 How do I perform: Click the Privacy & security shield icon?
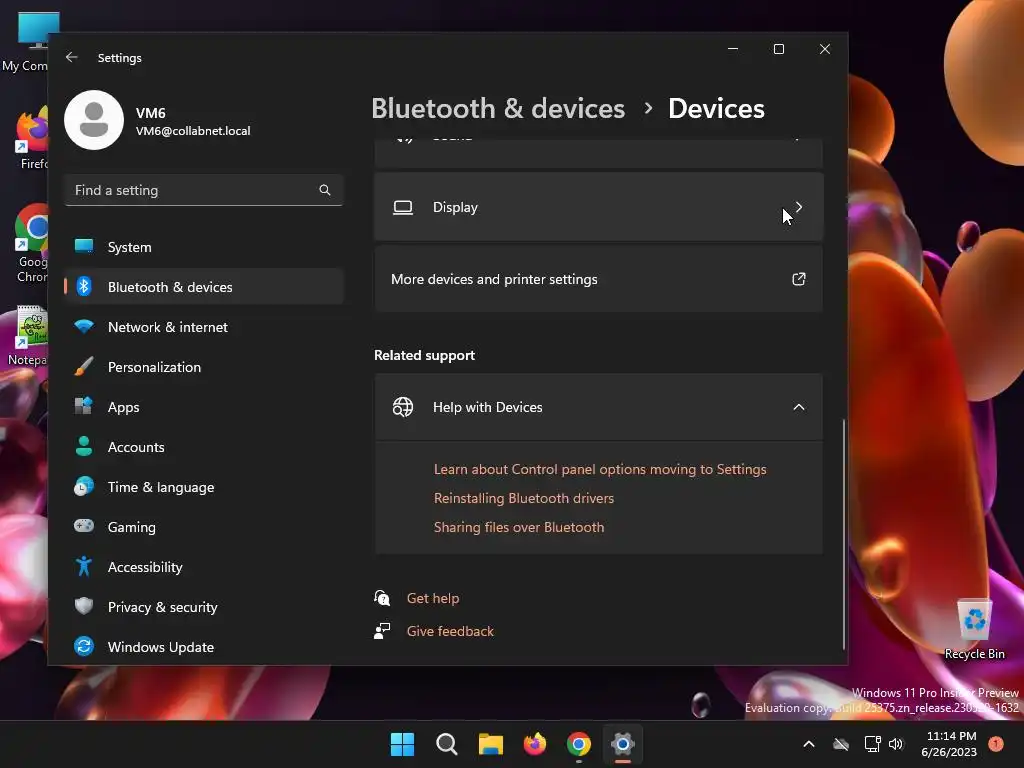[x=84, y=606]
